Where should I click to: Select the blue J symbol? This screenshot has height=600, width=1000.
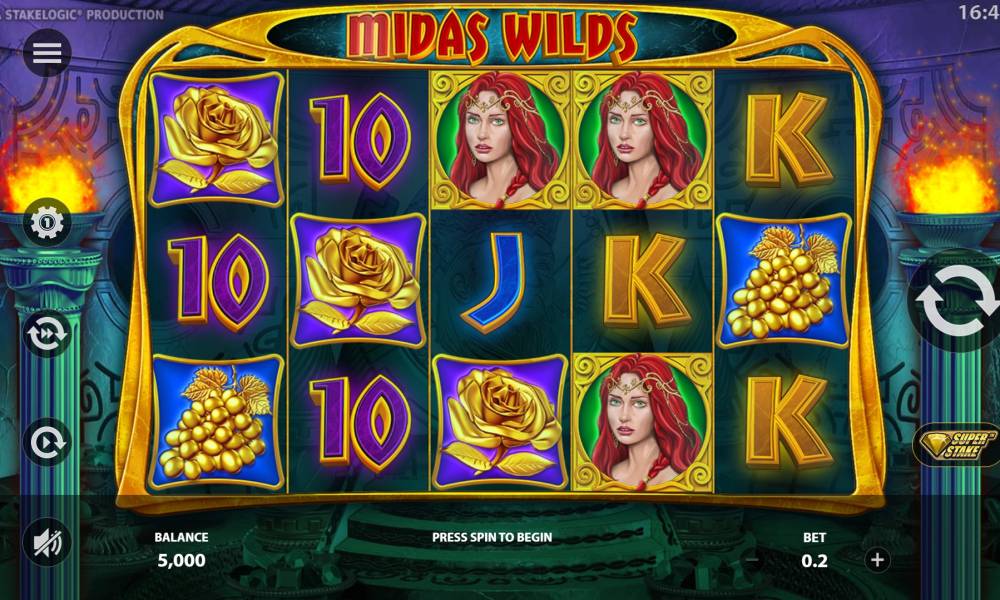coord(499,282)
